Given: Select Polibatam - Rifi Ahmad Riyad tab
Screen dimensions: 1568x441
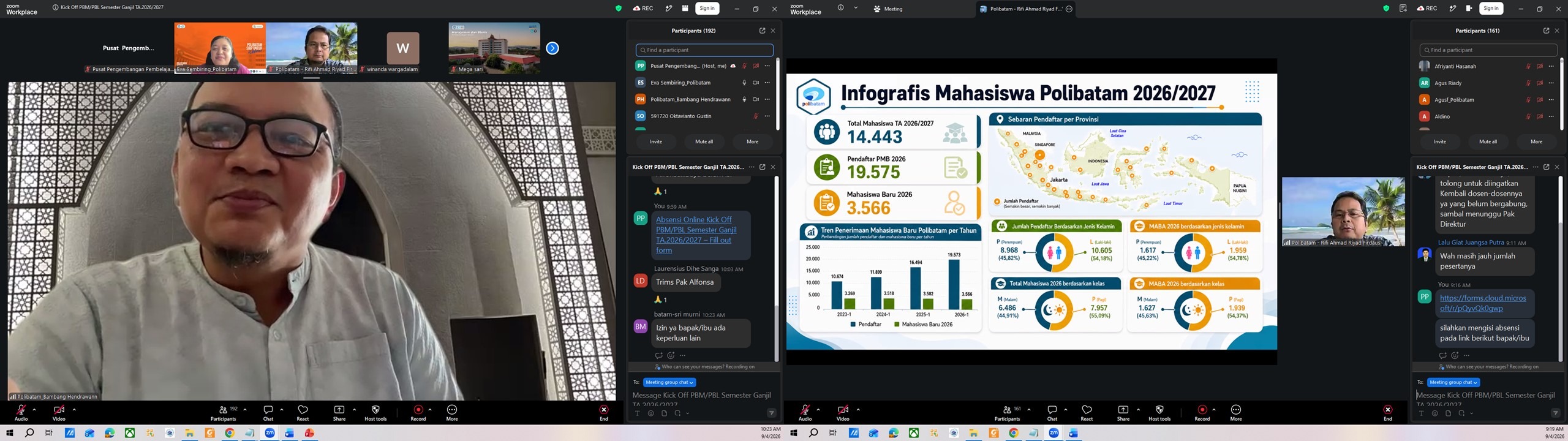Looking at the screenshot, I should [x=1025, y=9].
